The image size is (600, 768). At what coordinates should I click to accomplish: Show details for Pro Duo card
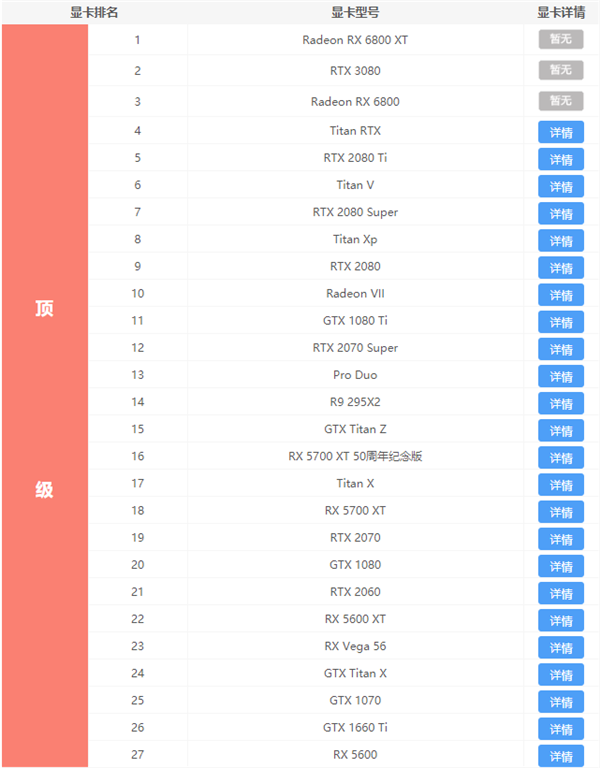tap(561, 376)
